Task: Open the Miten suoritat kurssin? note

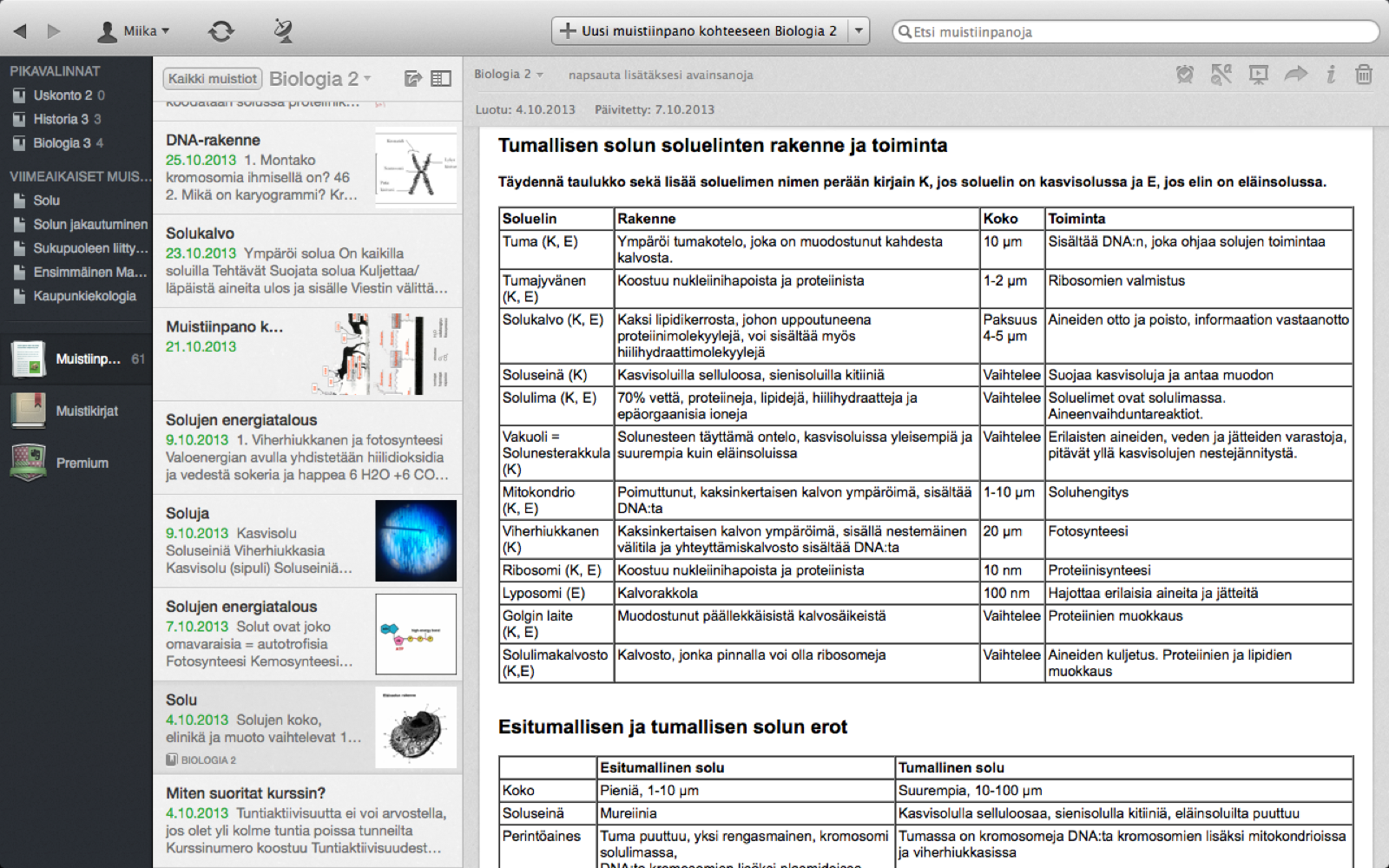Action: click(x=307, y=821)
